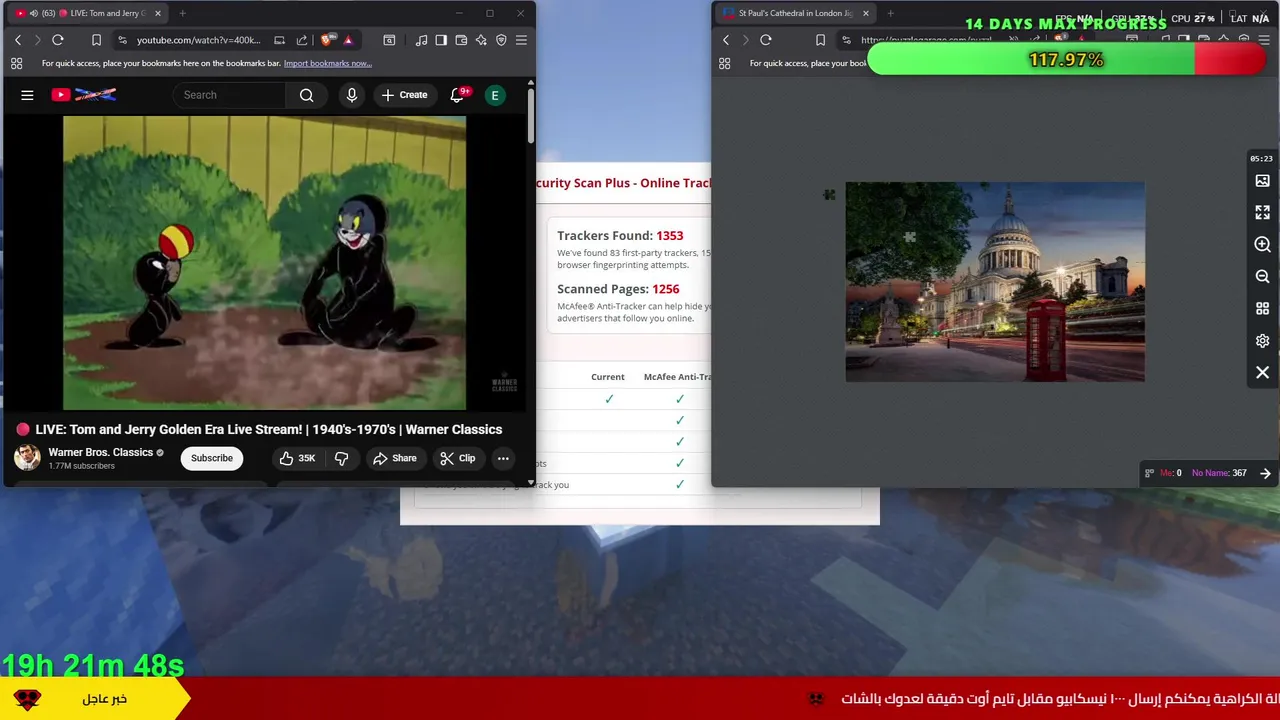
Task: Open Brave Rewards triangle icon in YouTube window
Action: pos(348,40)
